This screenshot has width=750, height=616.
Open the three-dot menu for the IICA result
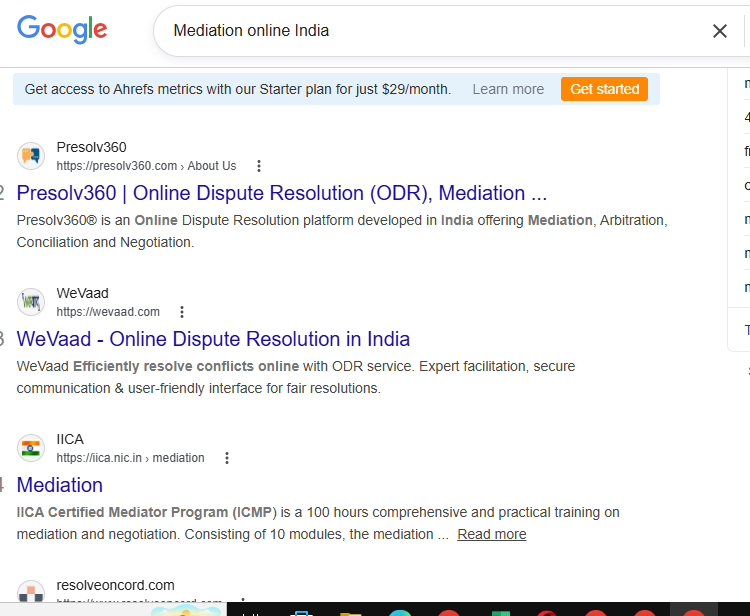227,458
